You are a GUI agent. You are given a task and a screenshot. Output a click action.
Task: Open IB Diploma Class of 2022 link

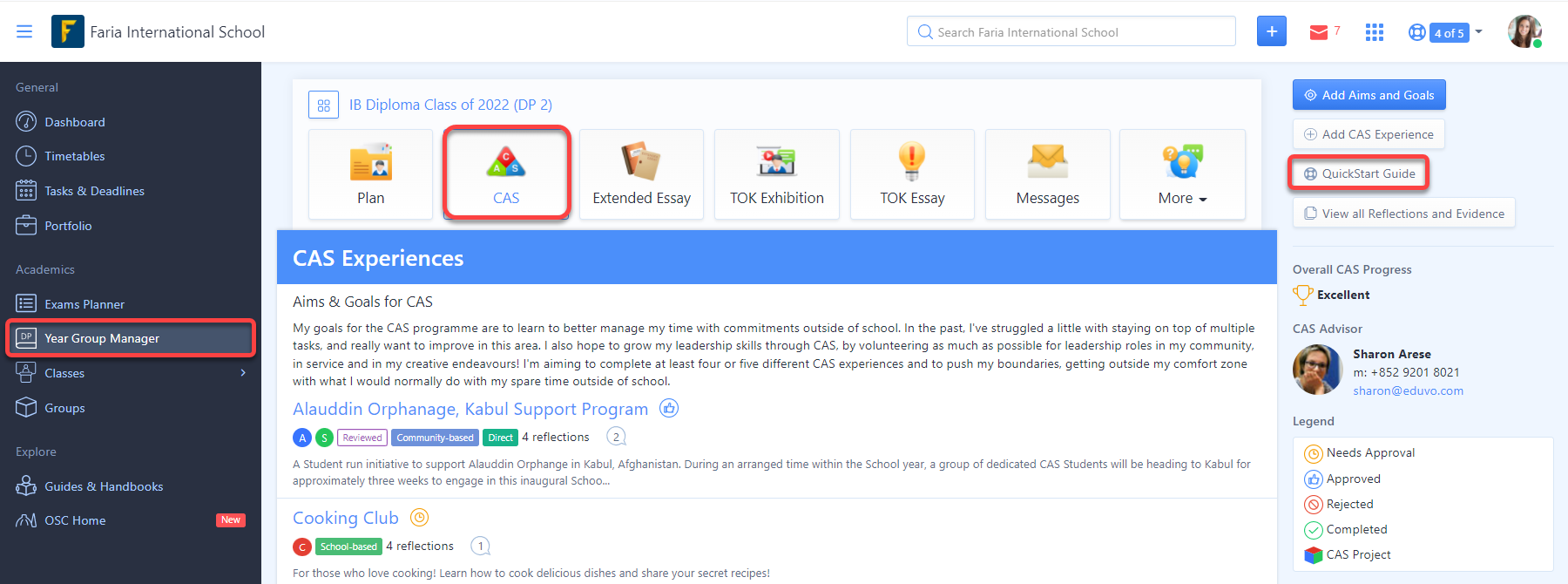tap(450, 105)
